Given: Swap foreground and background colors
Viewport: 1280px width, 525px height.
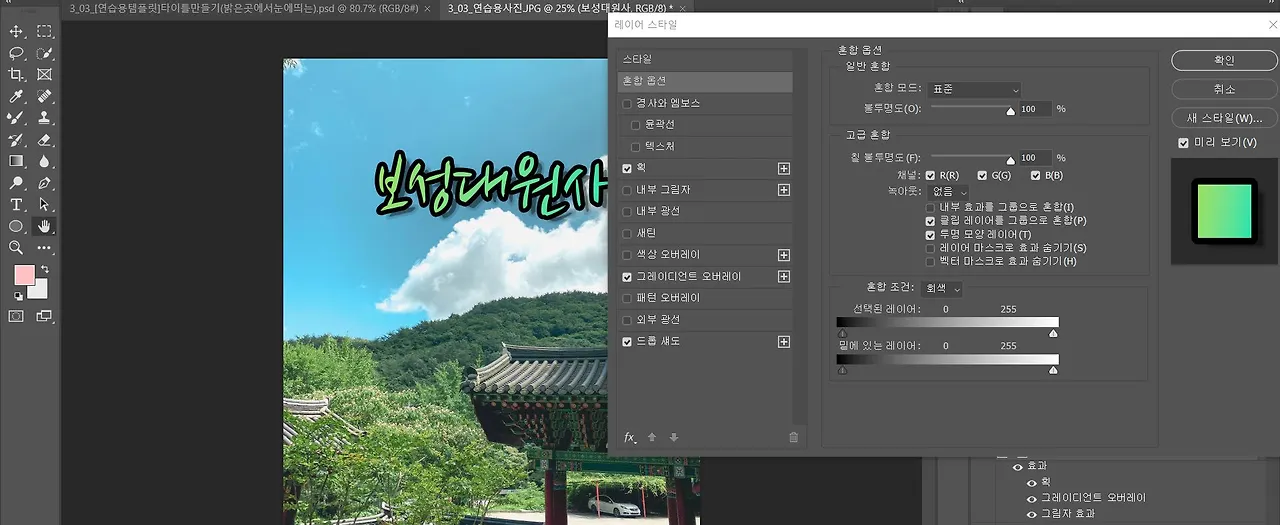Looking at the screenshot, I should [44, 270].
